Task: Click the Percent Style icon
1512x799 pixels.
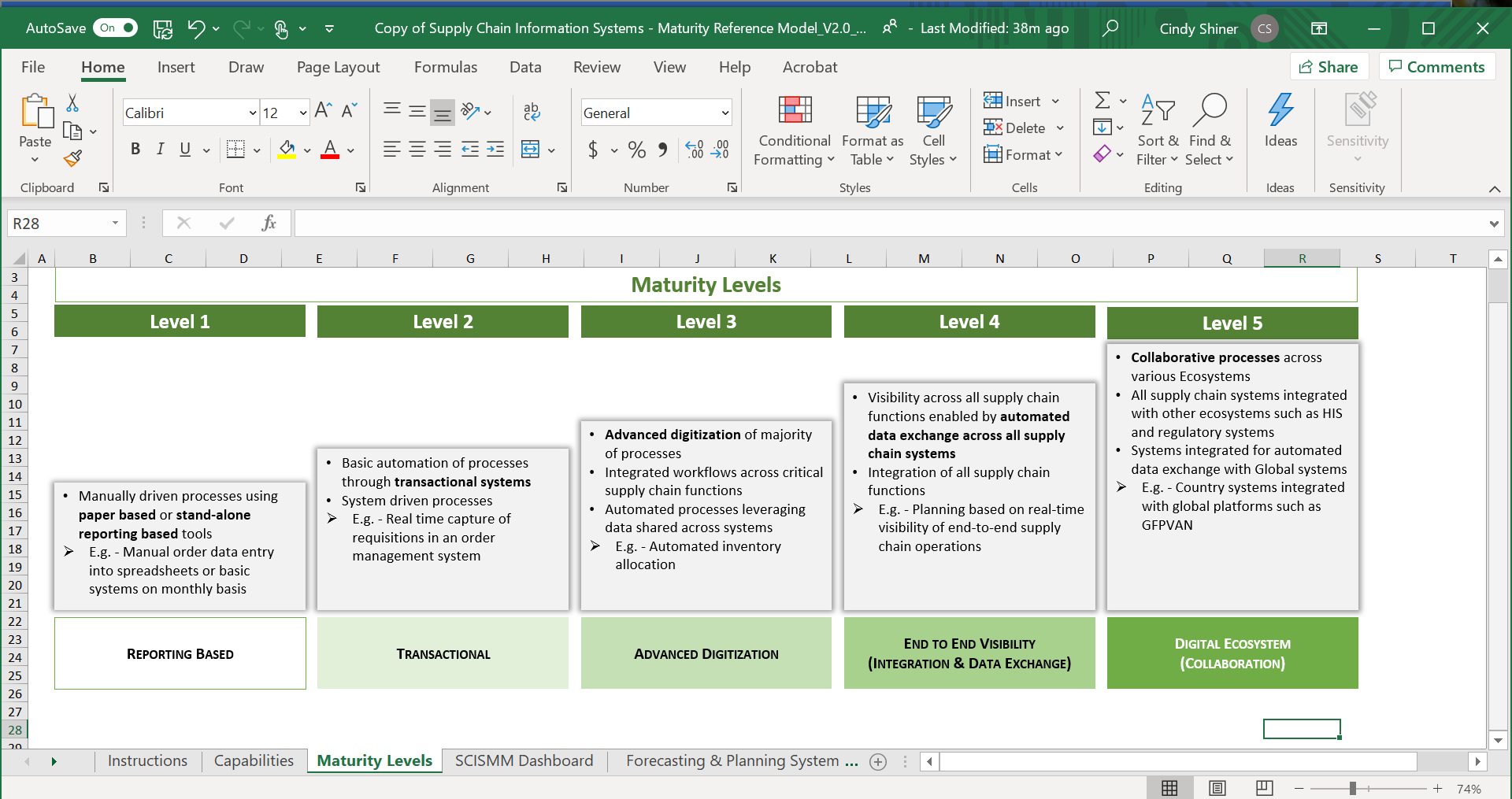Action: coord(637,150)
